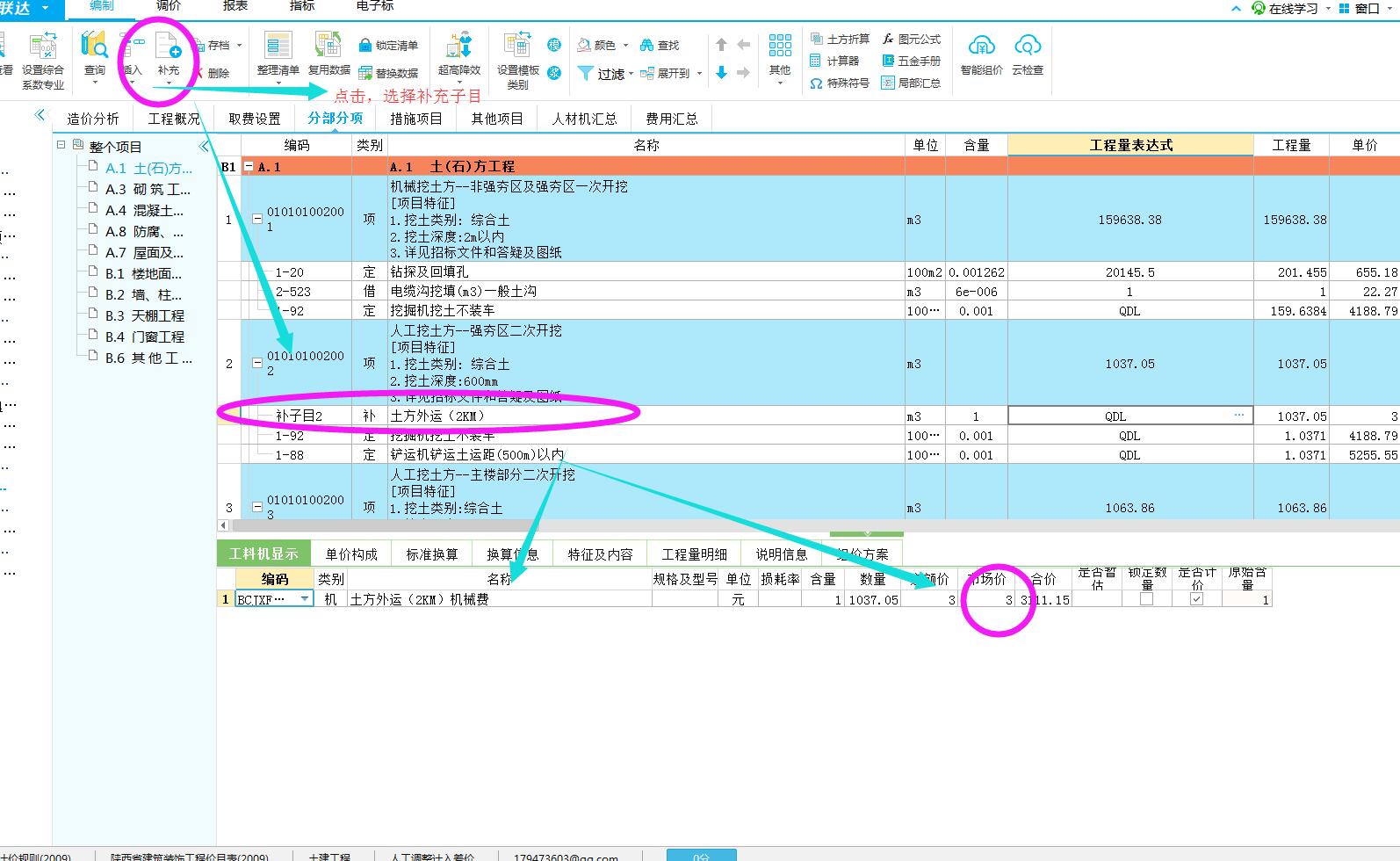Screen dimensions: 1400x861
Task: Collapse the ribbon with up chevron
Action: [x=1236, y=8]
